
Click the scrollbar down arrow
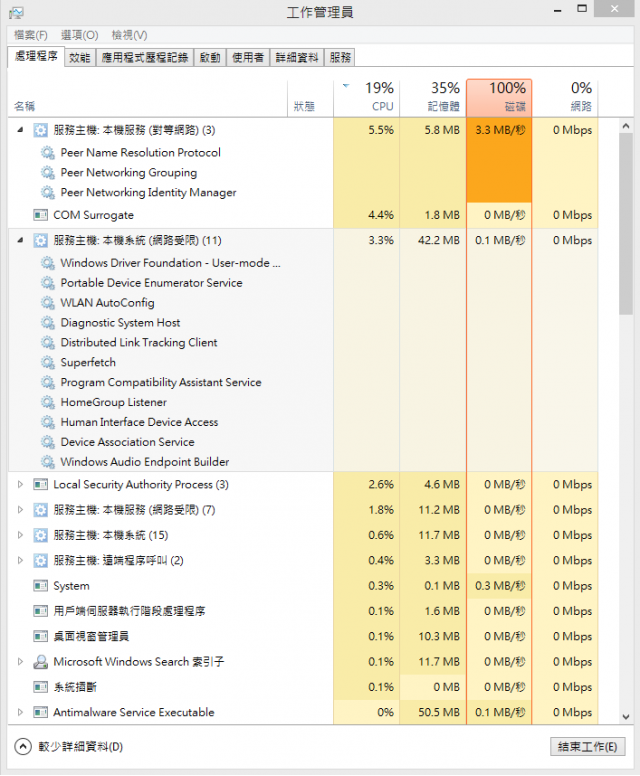pos(626,716)
